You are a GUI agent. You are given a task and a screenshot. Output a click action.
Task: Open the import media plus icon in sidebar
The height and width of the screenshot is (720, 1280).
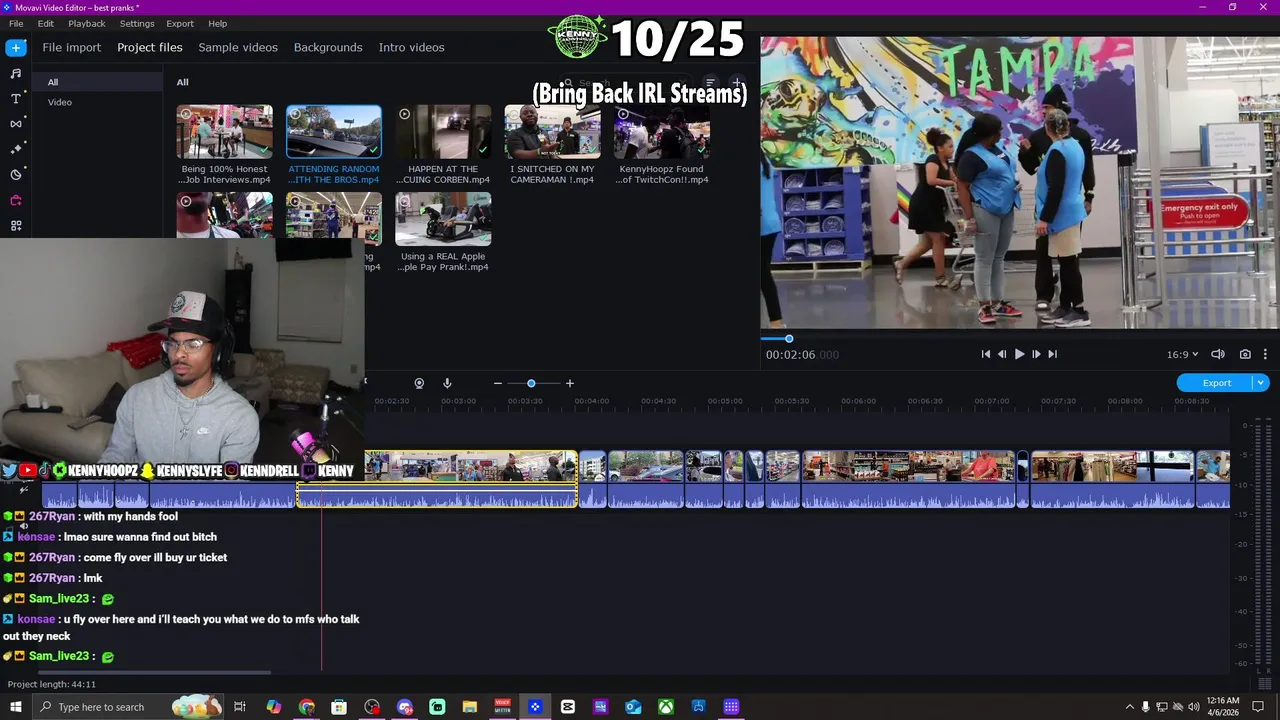click(16, 47)
